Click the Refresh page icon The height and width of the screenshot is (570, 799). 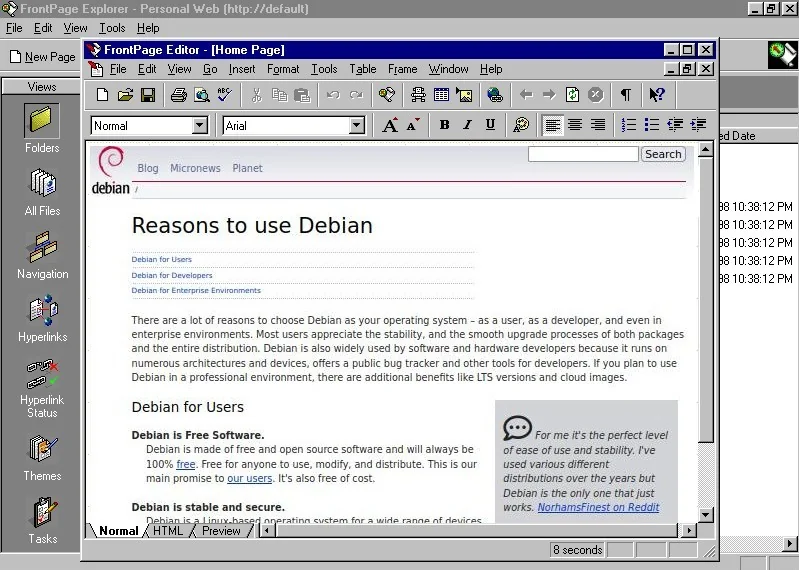pyautogui.click(x=572, y=95)
